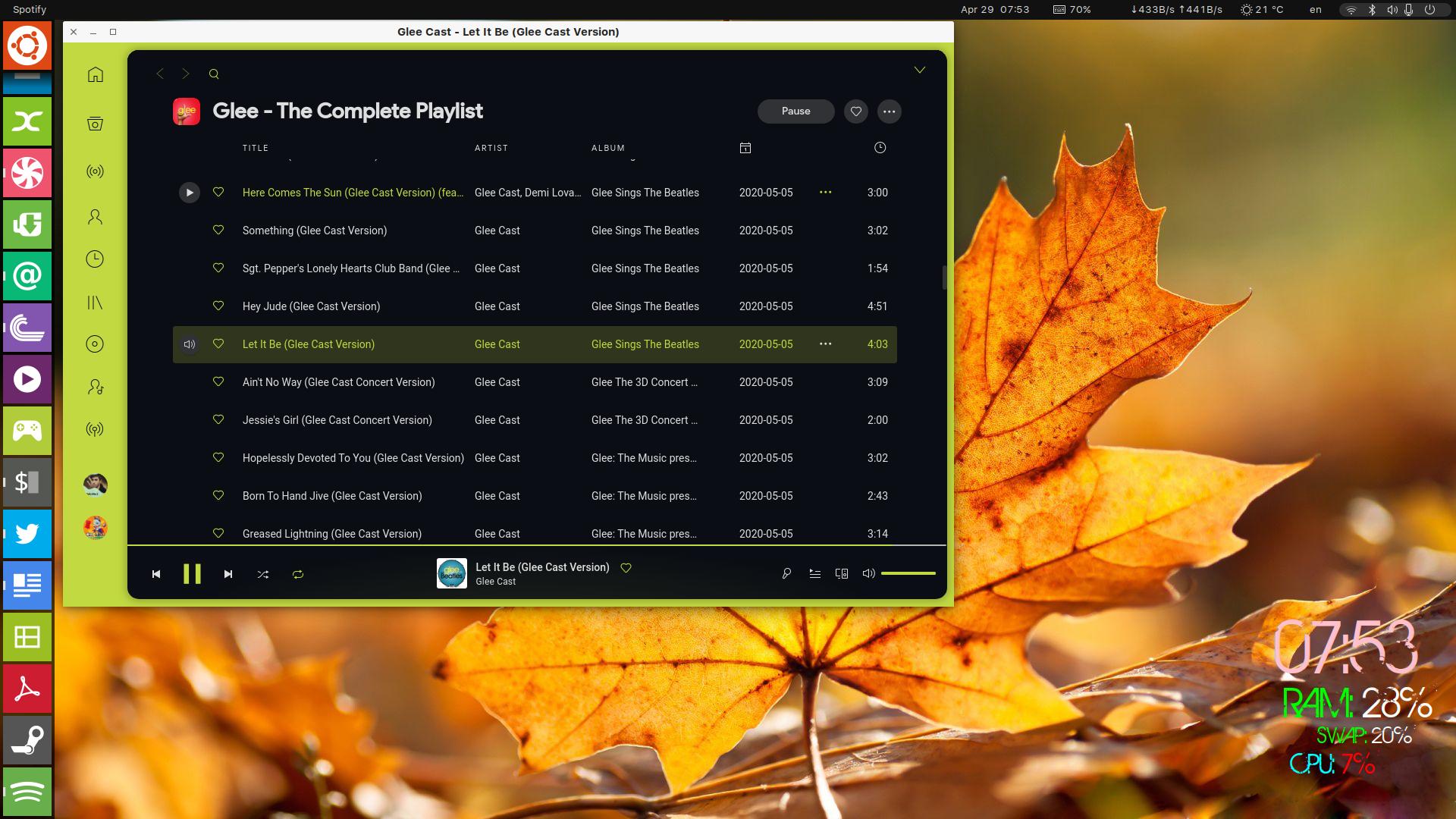Open the Spotify app menu in top bar
Image resolution: width=1456 pixels, height=819 pixels.
point(30,10)
